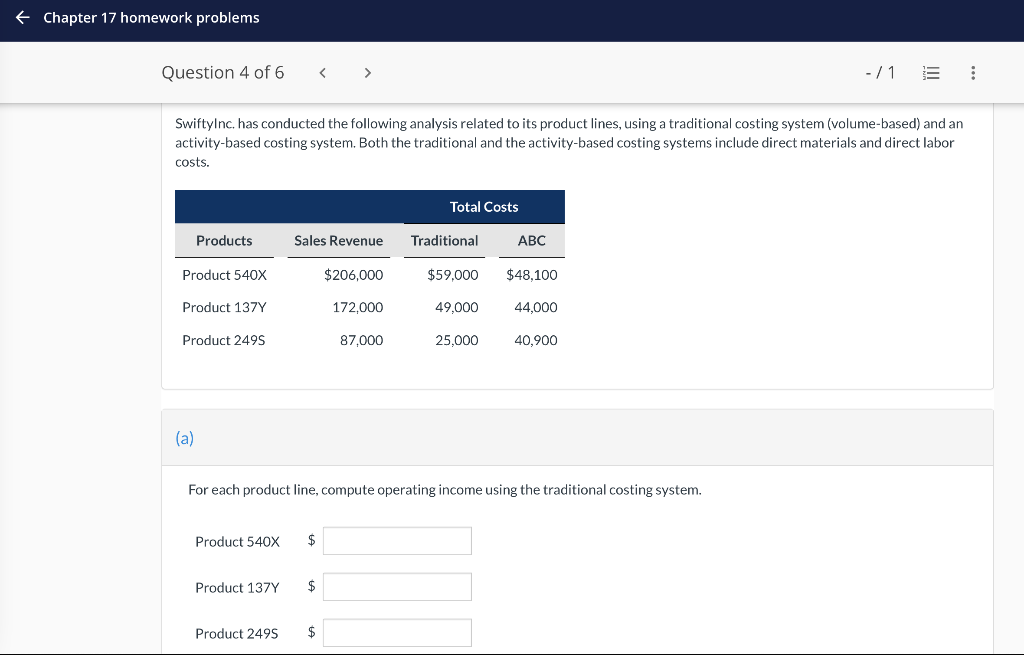
Task: Open the question list icon
Action: [931, 73]
